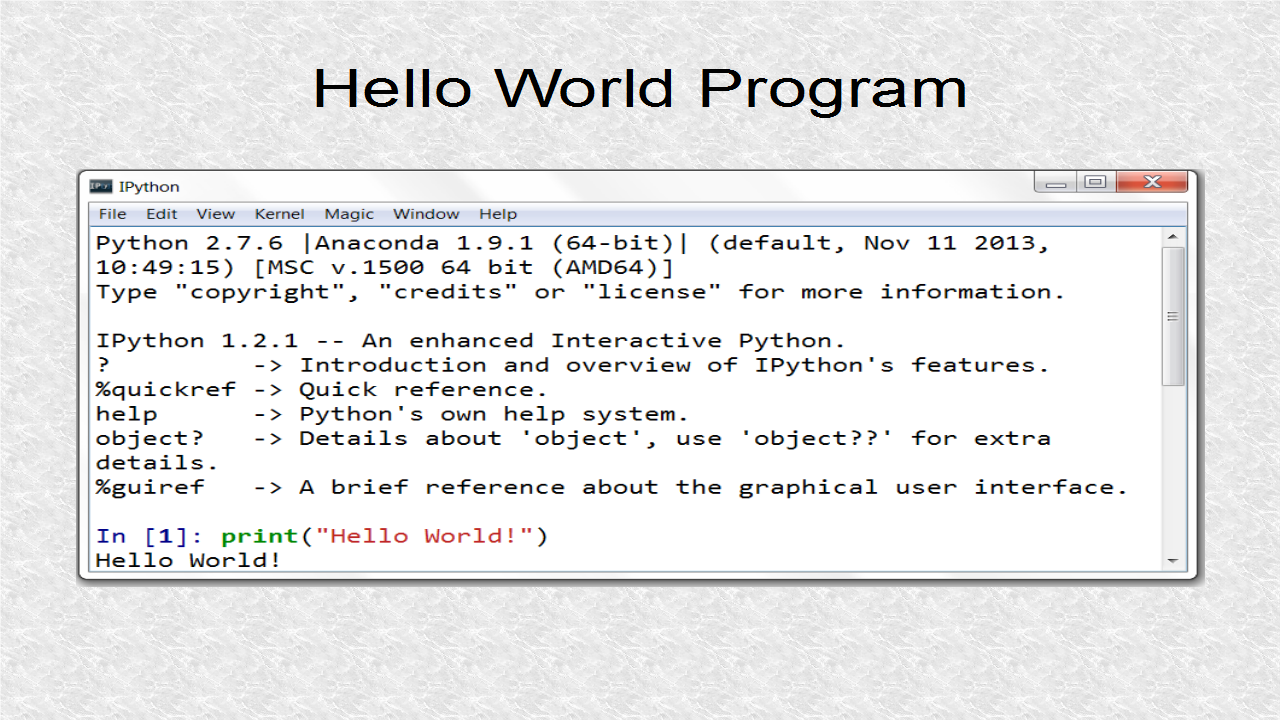
Task: Click the Hello World Program slide title
Action: pos(640,88)
